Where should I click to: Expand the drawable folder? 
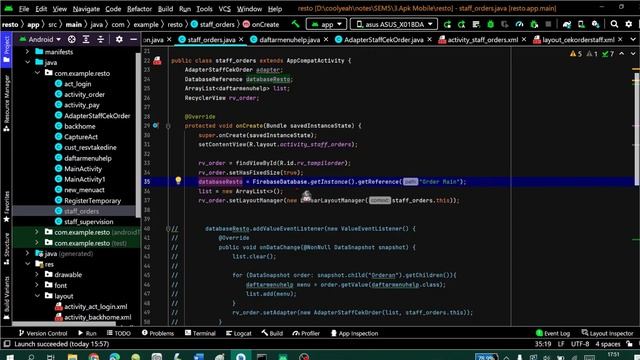(x=37, y=274)
